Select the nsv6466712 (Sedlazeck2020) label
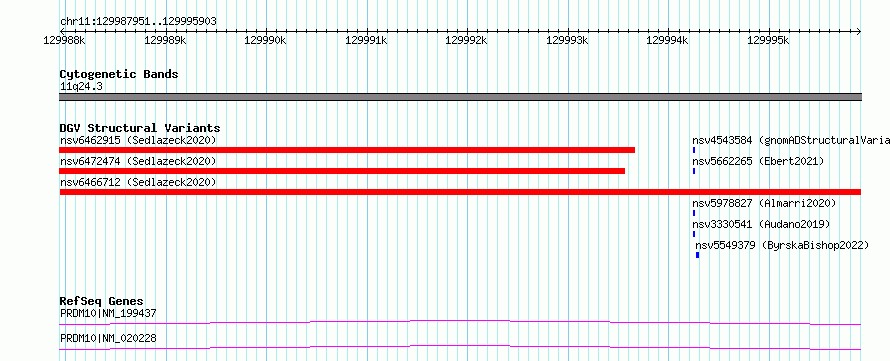The image size is (890, 361). 138,182
